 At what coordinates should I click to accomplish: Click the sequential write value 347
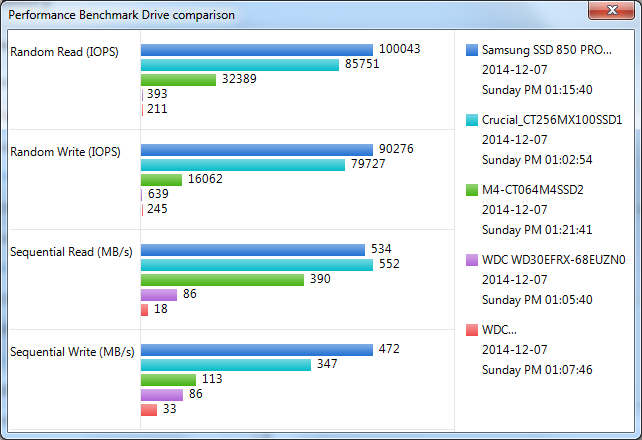tap(327, 364)
